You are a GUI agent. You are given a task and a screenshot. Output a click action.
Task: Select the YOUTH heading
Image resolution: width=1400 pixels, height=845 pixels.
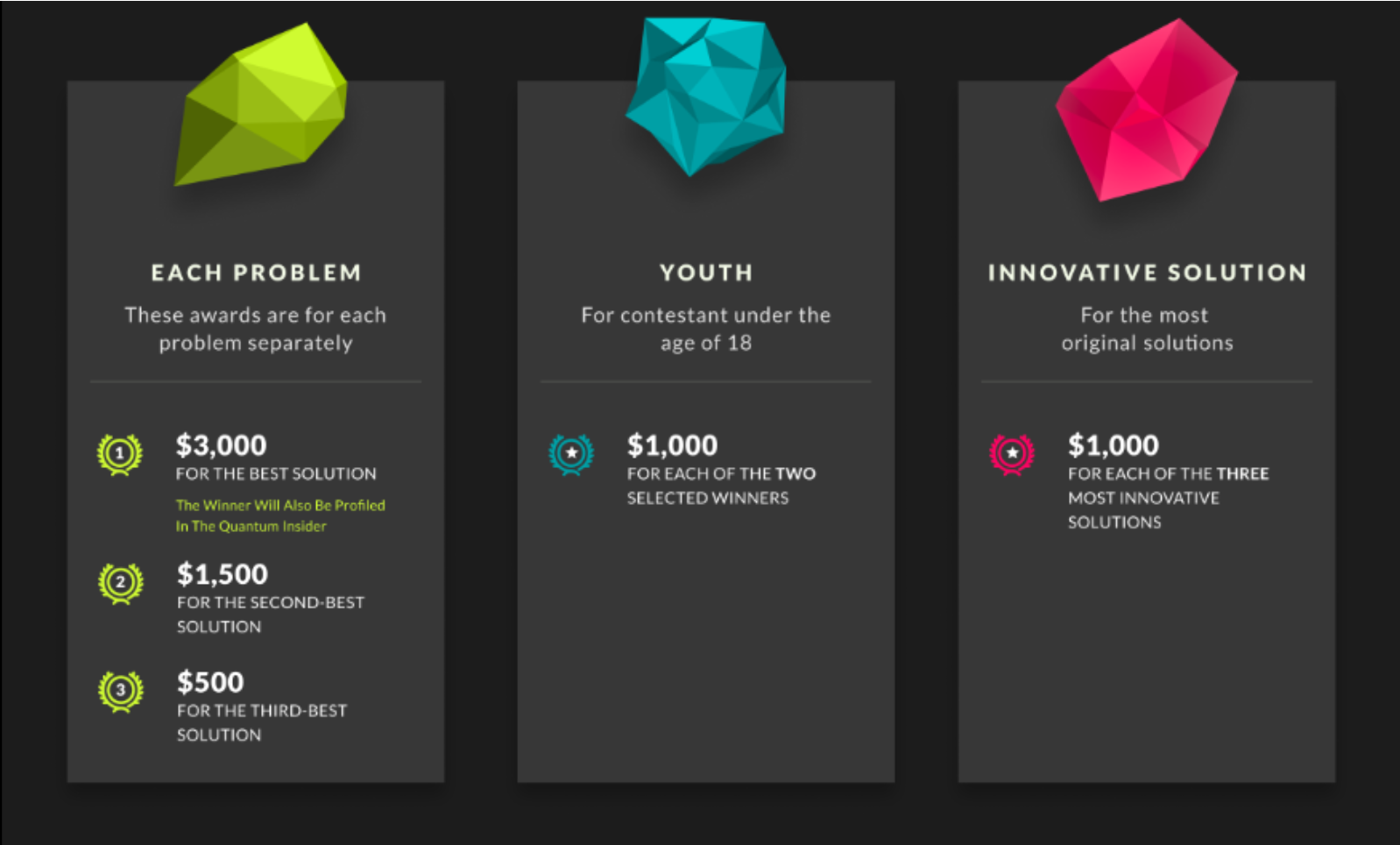tap(706, 273)
